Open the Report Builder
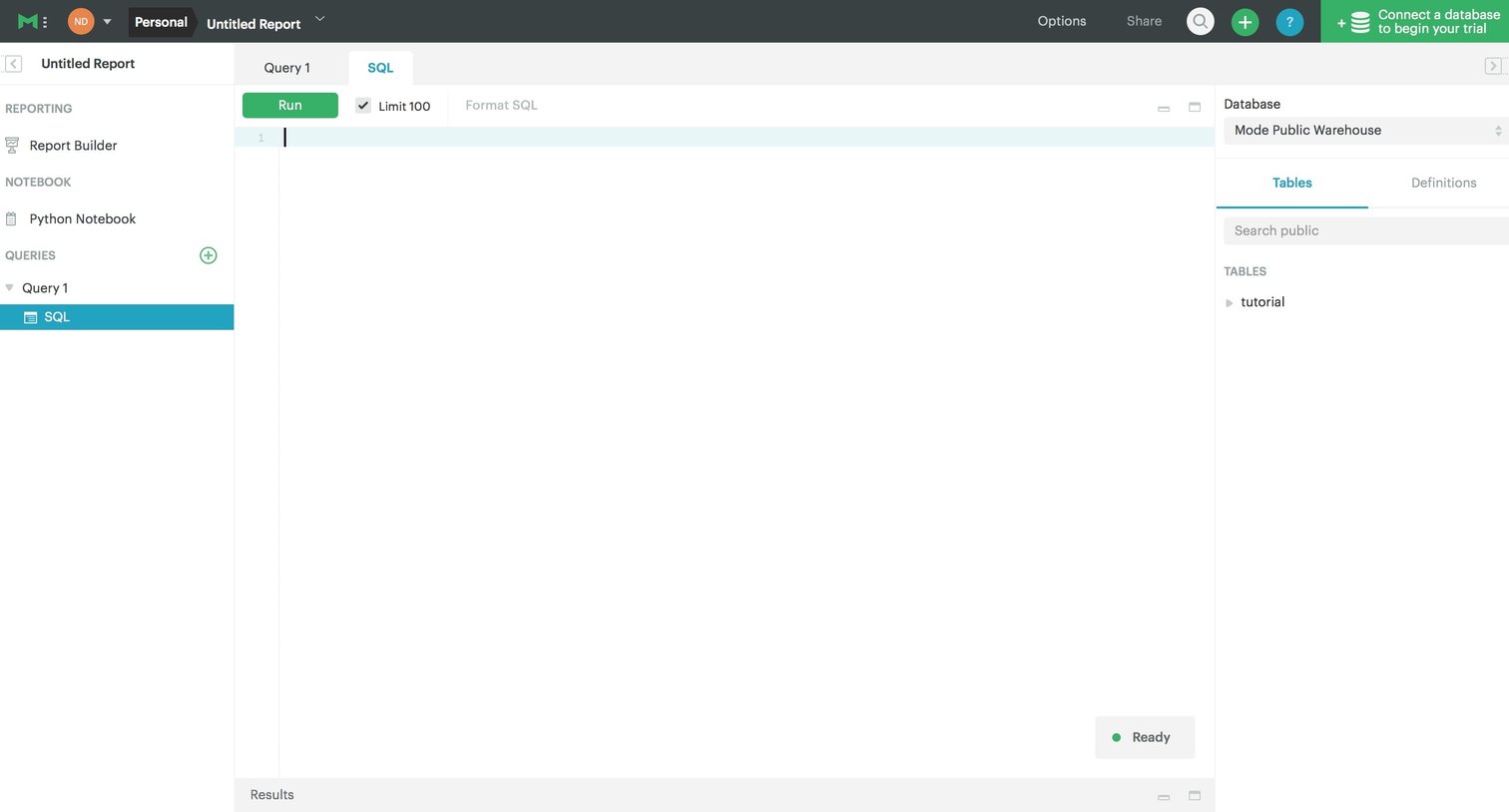Viewport: 1509px width, 812px height. (73, 146)
